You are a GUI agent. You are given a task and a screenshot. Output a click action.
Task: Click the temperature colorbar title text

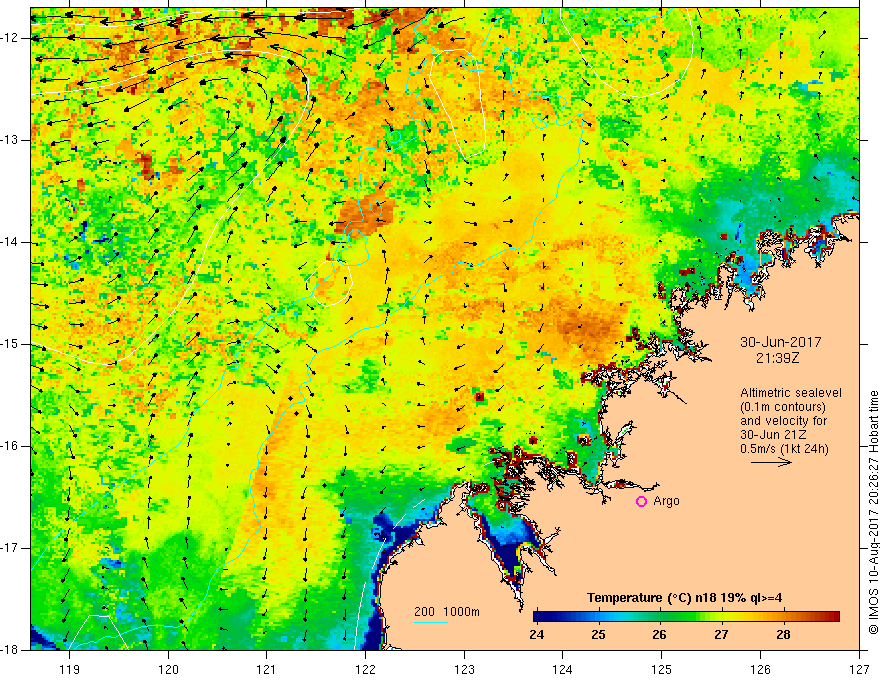685,598
